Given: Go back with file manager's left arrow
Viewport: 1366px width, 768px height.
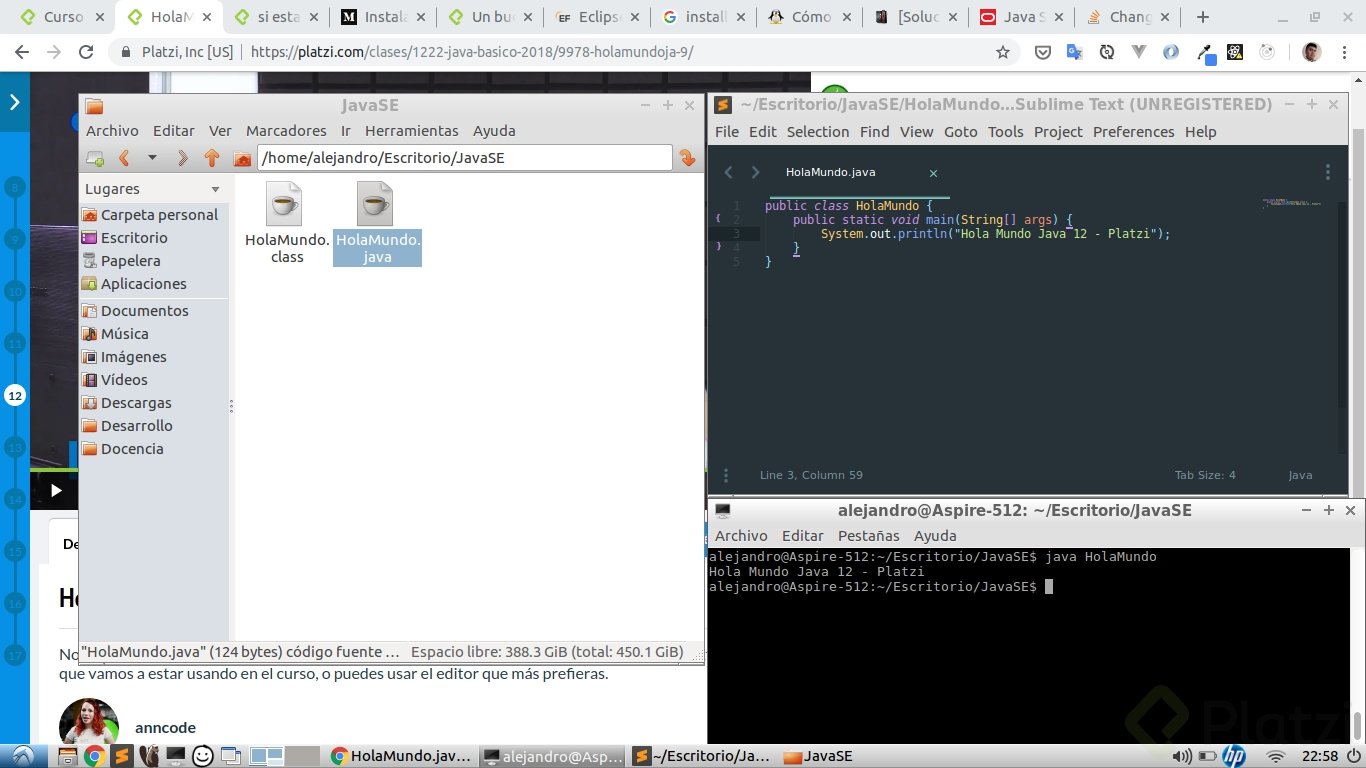Looking at the screenshot, I should click(x=125, y=158).
